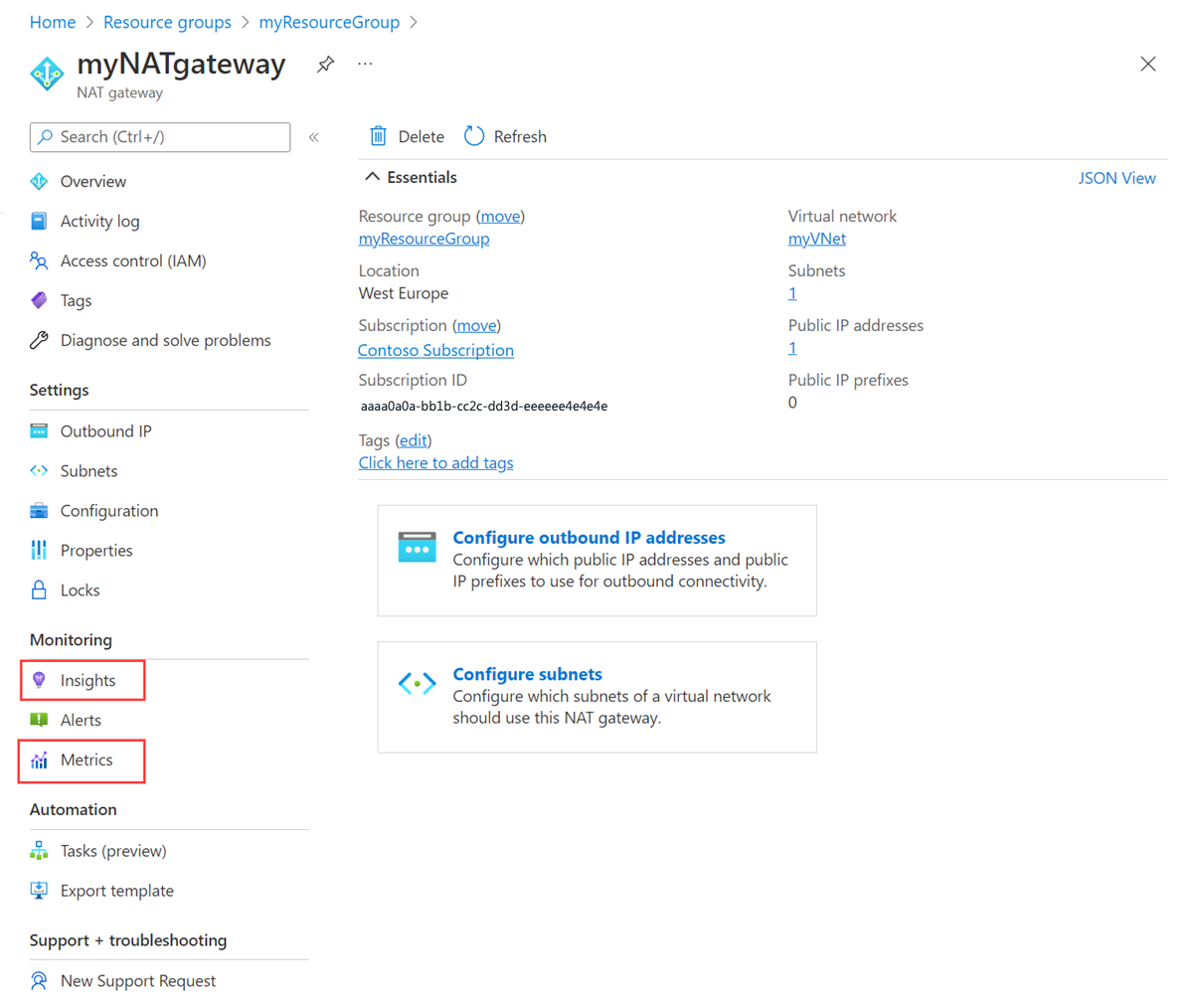Collapse the Essentials section

tap(372, 176)
